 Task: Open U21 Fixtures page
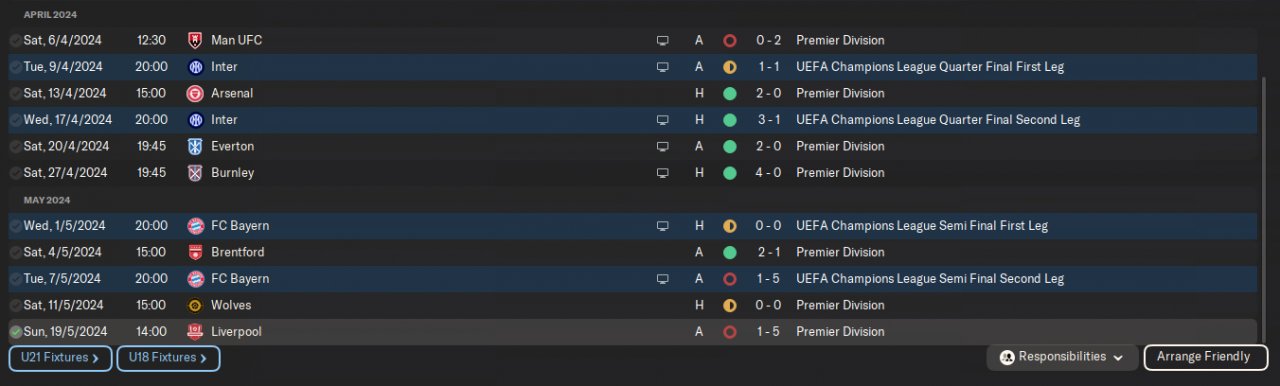tap(60, 358)
